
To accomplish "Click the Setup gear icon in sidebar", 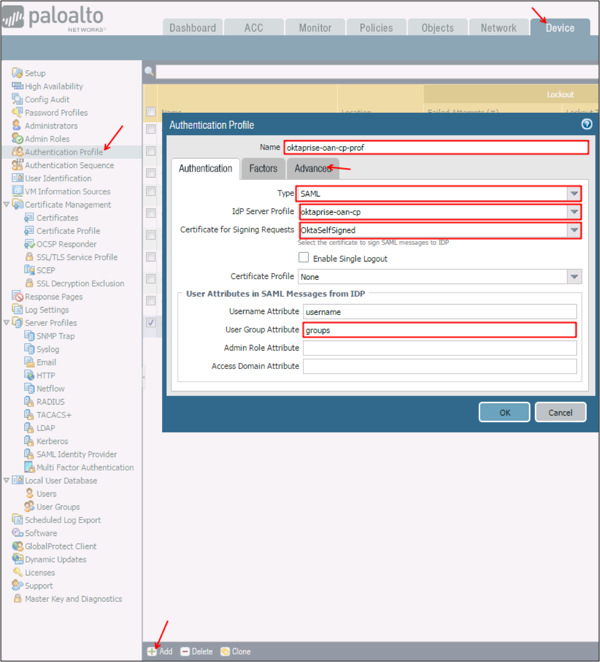I will (17, 74).
